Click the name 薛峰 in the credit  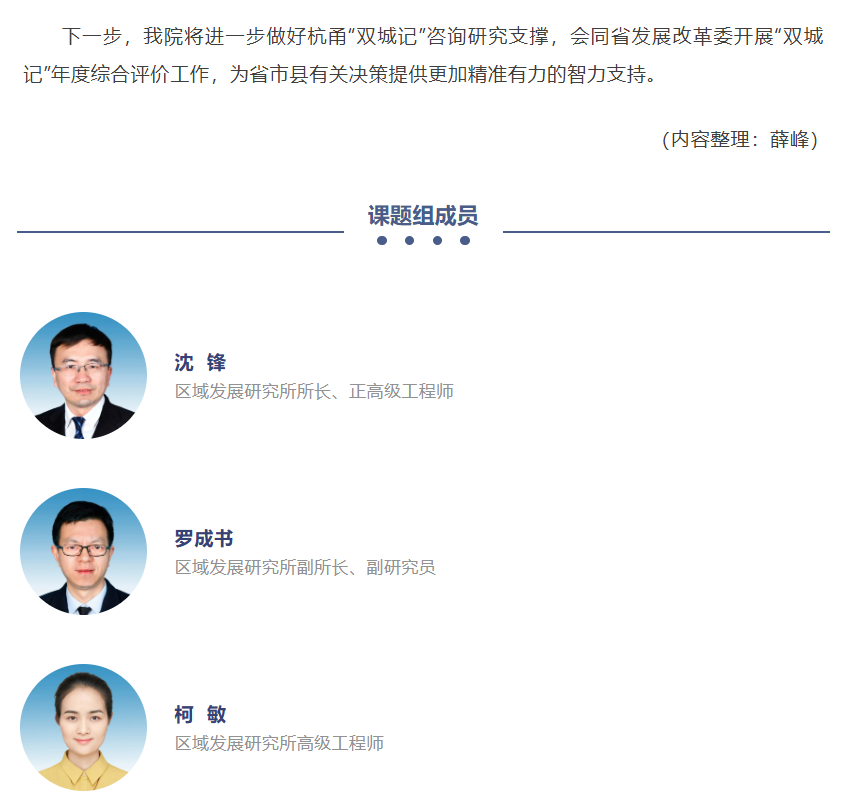click(x=789, y=140)
